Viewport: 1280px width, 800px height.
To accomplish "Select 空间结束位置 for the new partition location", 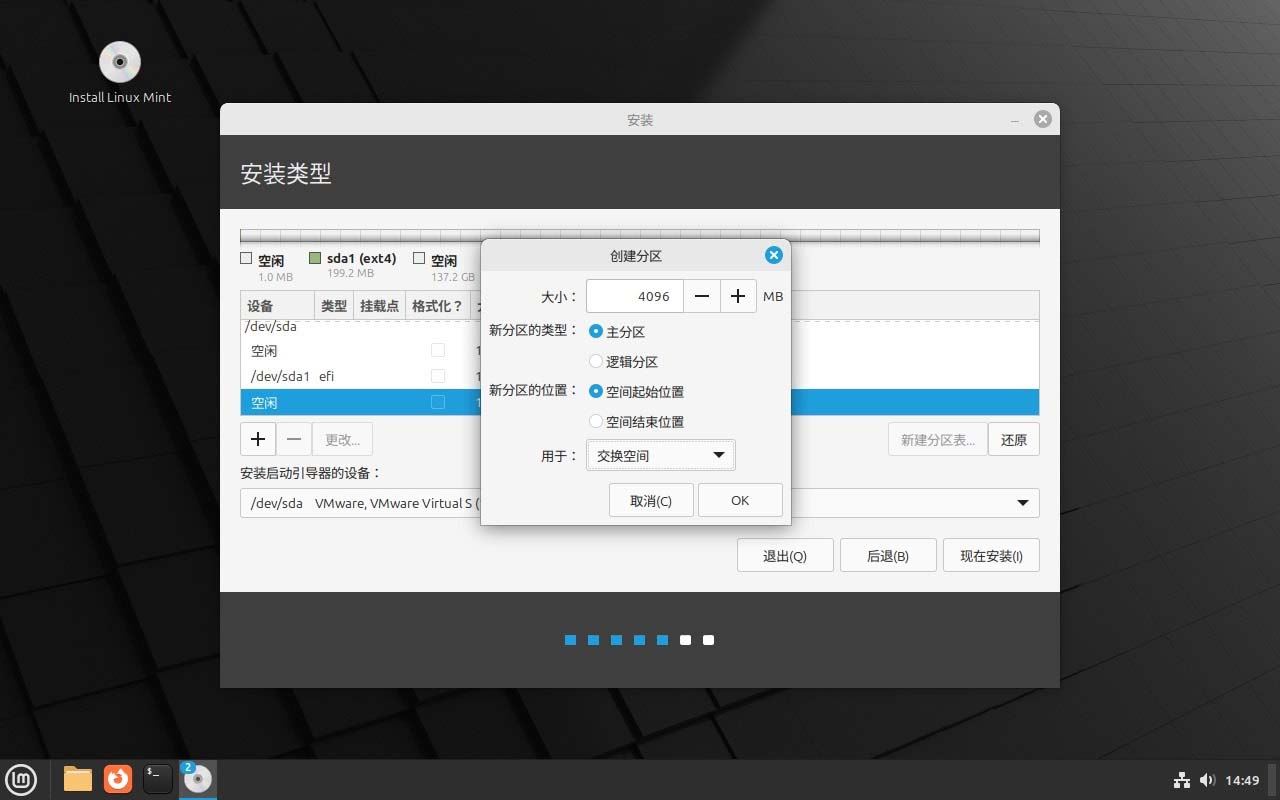I will point(596,421).
